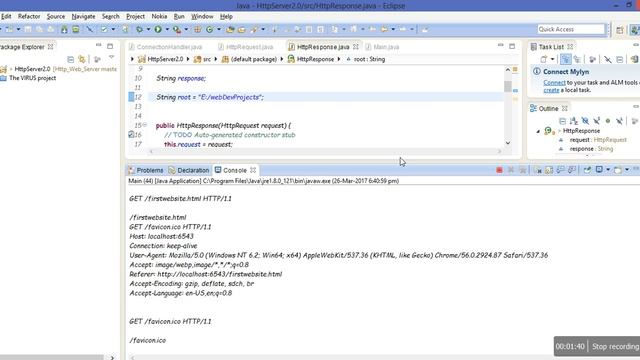
Task: Click the Connect link in Mylyn panel
Action: 554,82
